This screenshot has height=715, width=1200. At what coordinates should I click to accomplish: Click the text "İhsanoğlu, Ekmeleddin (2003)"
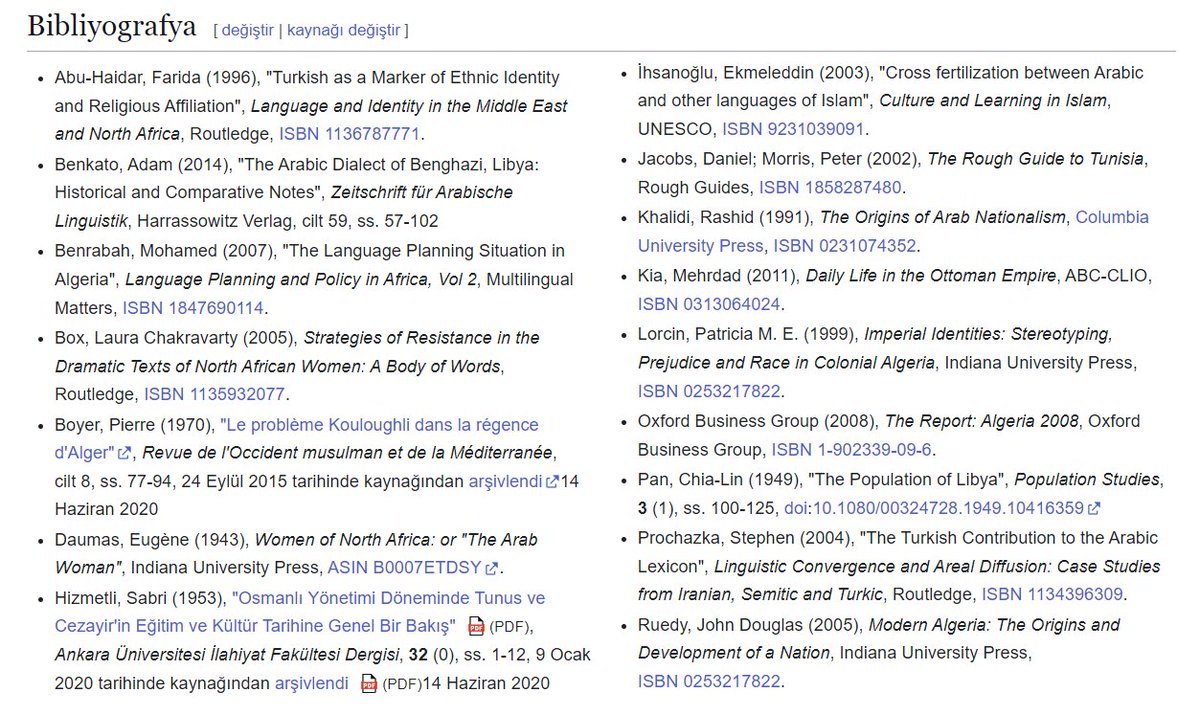click(x=754, y=73)
